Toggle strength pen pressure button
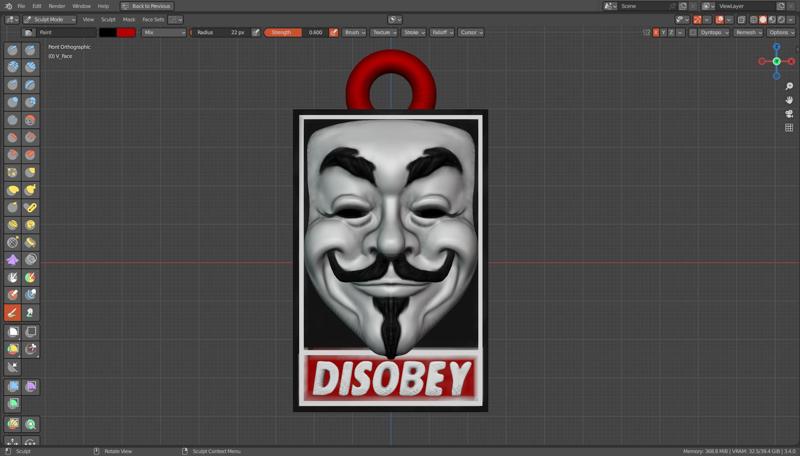This screenshot has width=800, height=456. point(334,33)
